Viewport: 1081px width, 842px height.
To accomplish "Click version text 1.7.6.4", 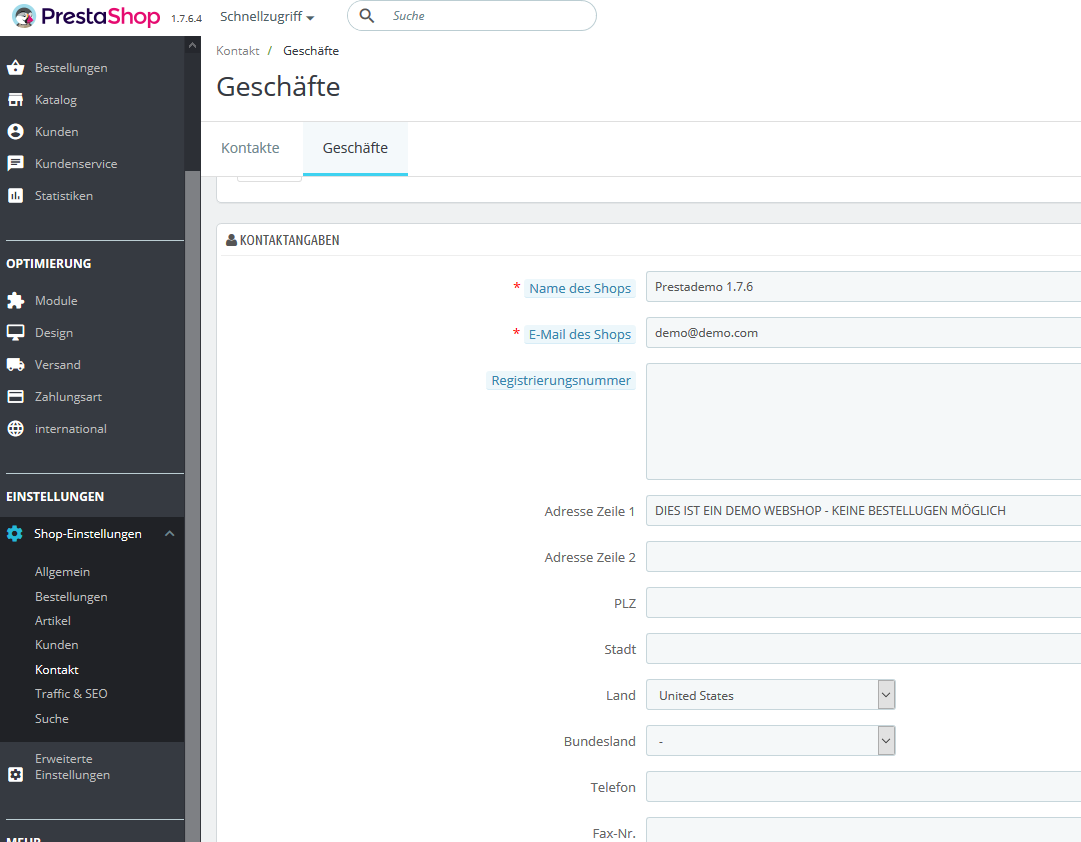I will click(x=186, y=19).
